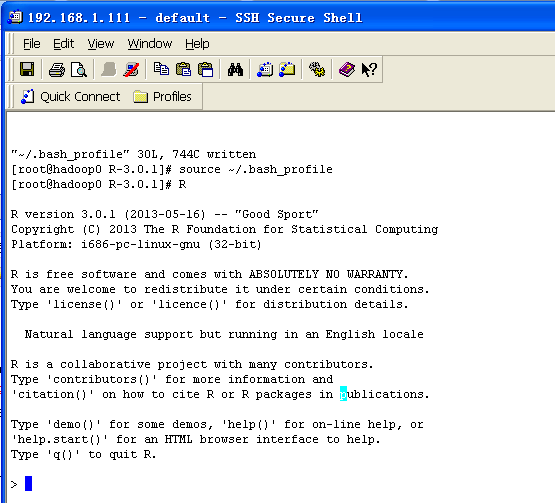The height and width of the screenshot is (503, 555).
Task: Click the Help book icon
Action: [x=347, y=69]
